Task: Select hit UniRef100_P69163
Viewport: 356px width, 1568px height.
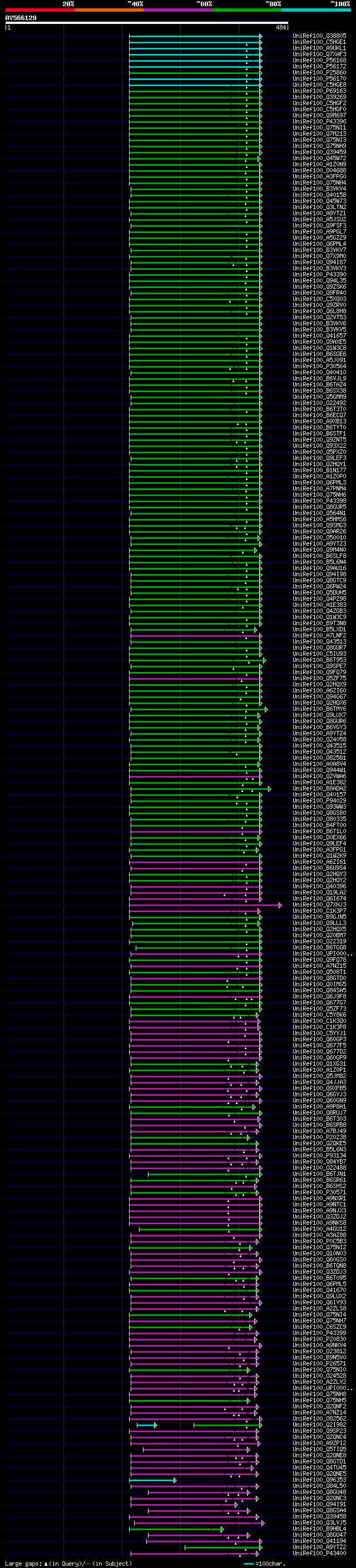Action: coord(319,91)
